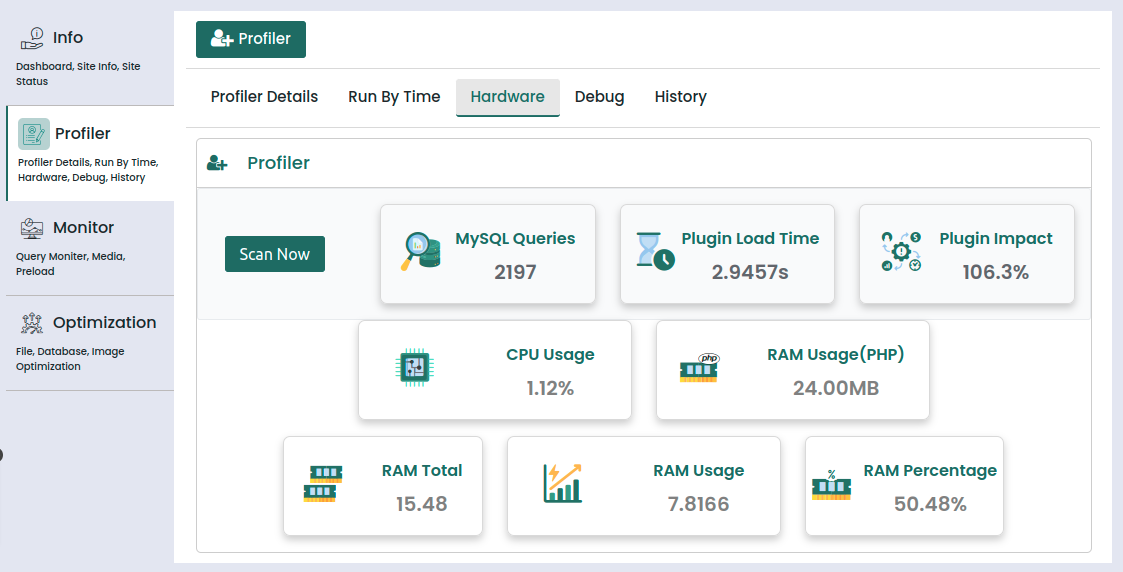Click the MySQL Queries magnifier database icon
Screen dimensions: 1123x572
[420, 251]
